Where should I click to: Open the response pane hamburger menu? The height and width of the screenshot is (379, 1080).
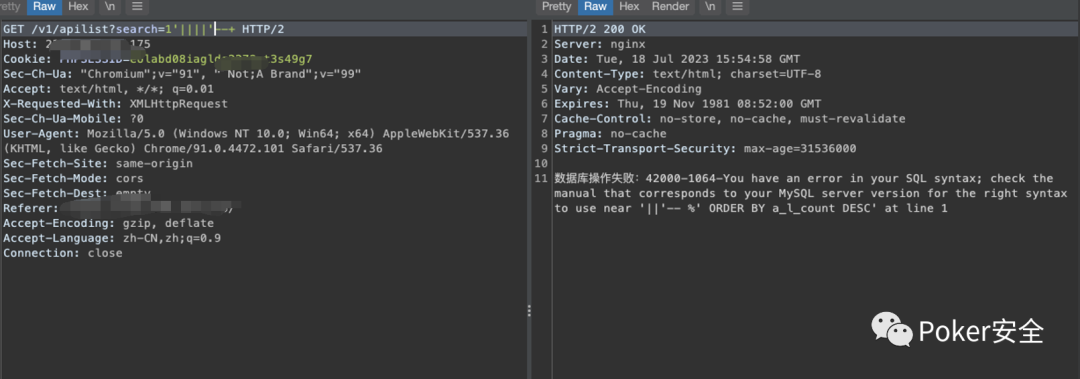pyautogui.click(x=737, y=7)
